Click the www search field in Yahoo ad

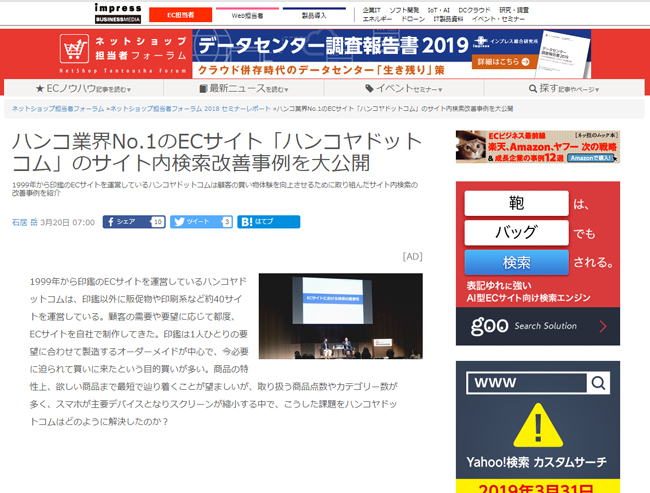coord(526,383)
